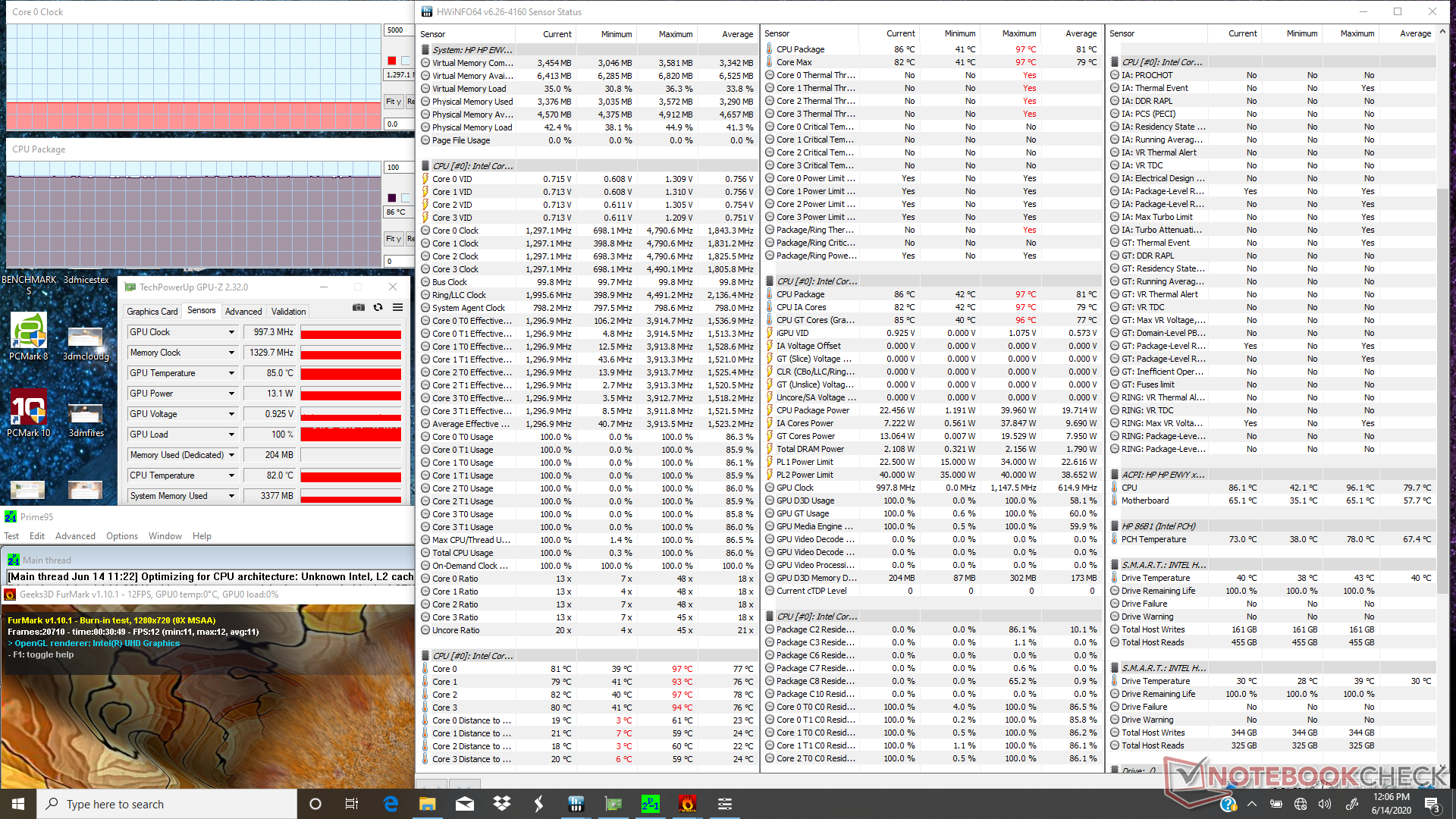
Task: Click the Prime95 icon in taskbar
Action: tap(650, 804)
